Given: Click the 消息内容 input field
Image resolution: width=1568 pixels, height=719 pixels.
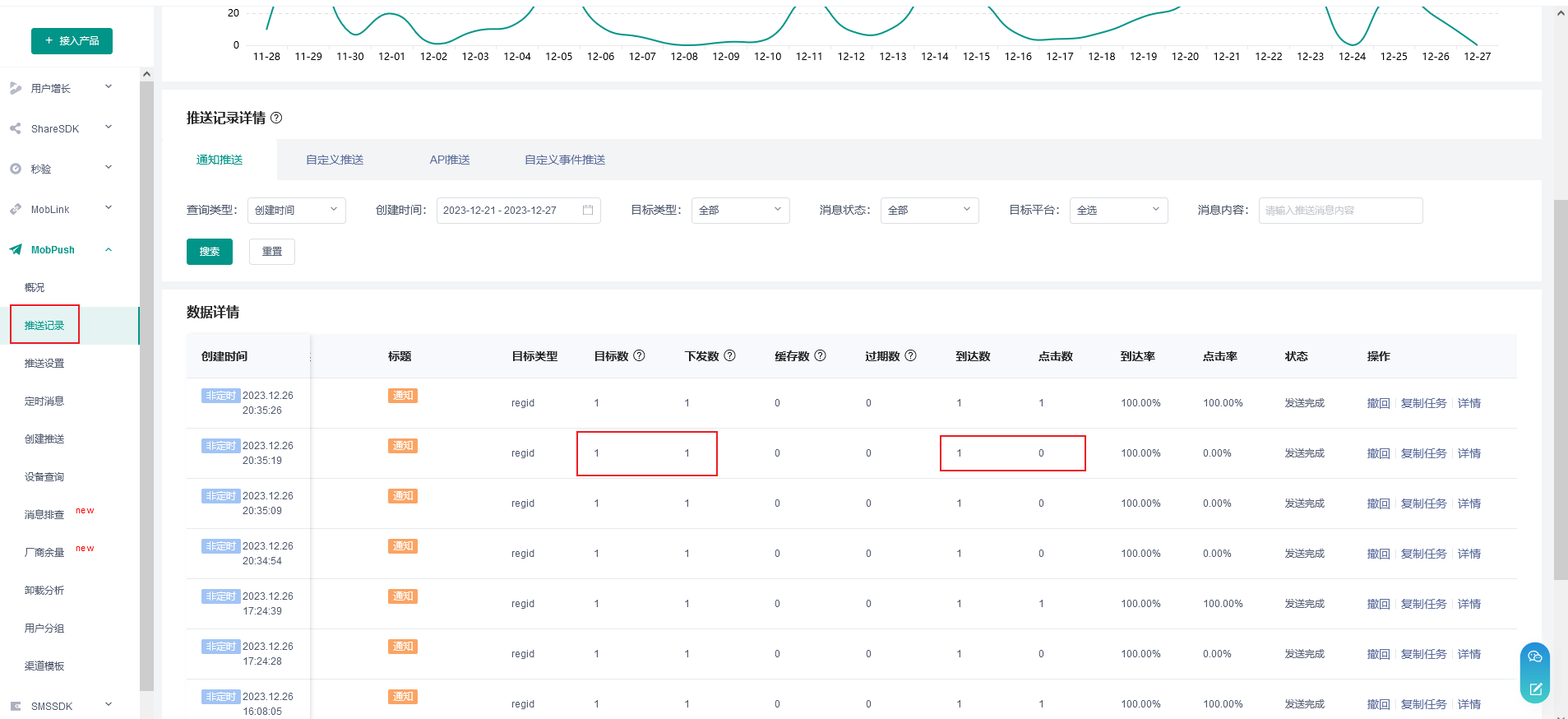Looking at the screenshot, I should pyautogui.click(x=1340, y=210).
